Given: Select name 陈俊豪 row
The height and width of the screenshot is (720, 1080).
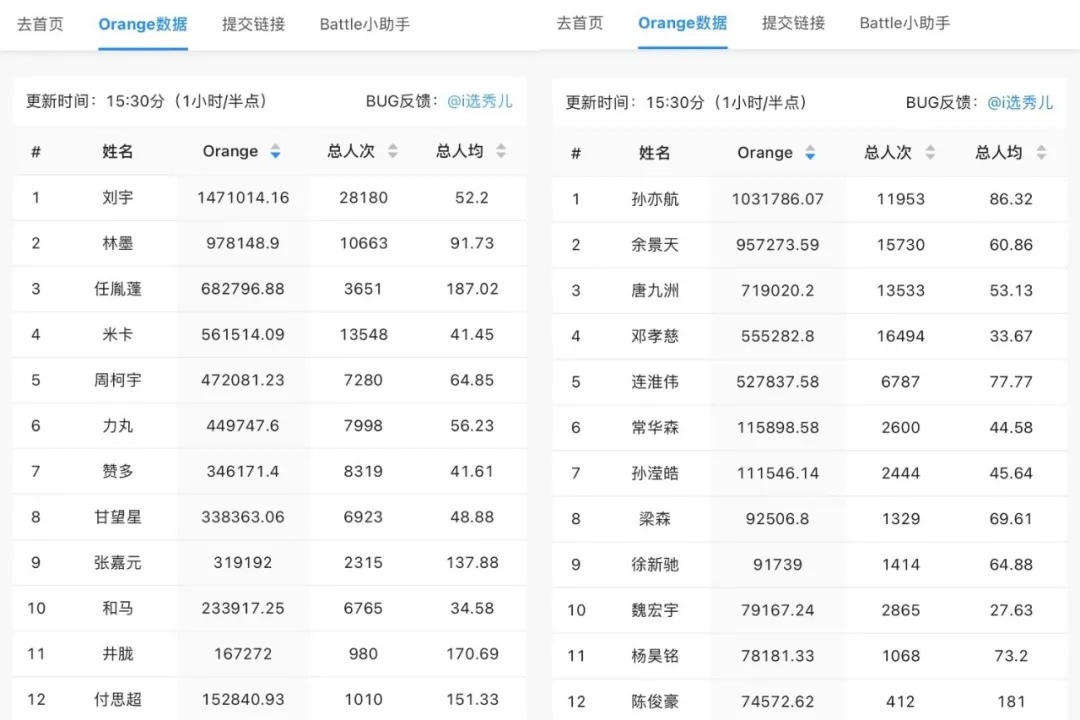Looking at the screenshot, I should (655, 702).
